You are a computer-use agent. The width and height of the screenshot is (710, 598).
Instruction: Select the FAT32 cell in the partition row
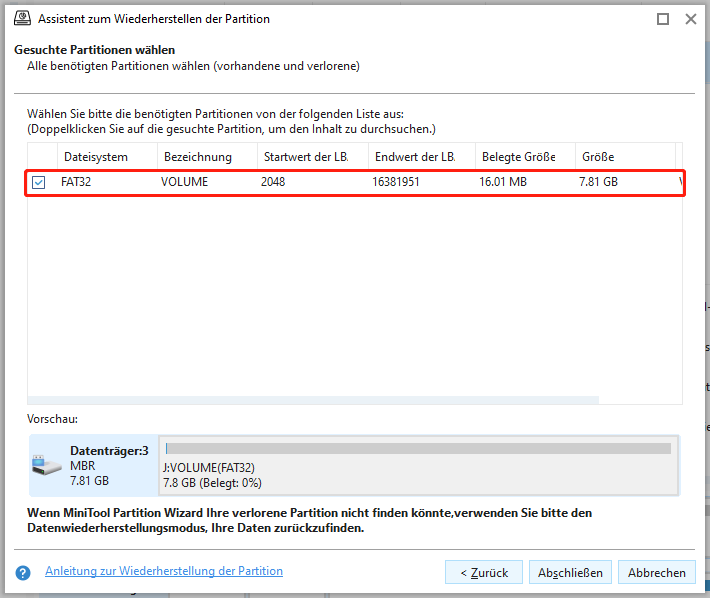tap(76, 182)
